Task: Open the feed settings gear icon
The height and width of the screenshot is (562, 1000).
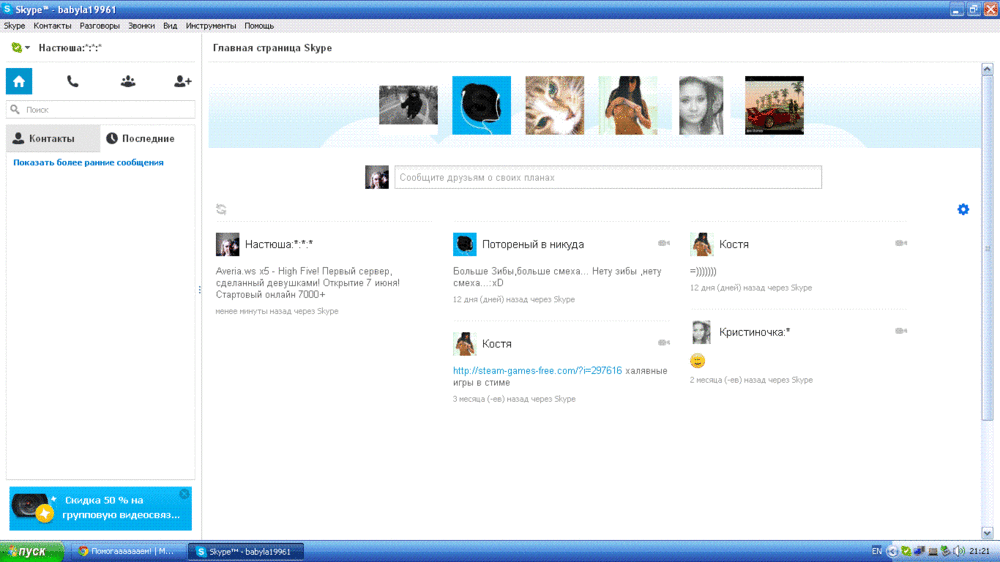Action: (963, 209)
